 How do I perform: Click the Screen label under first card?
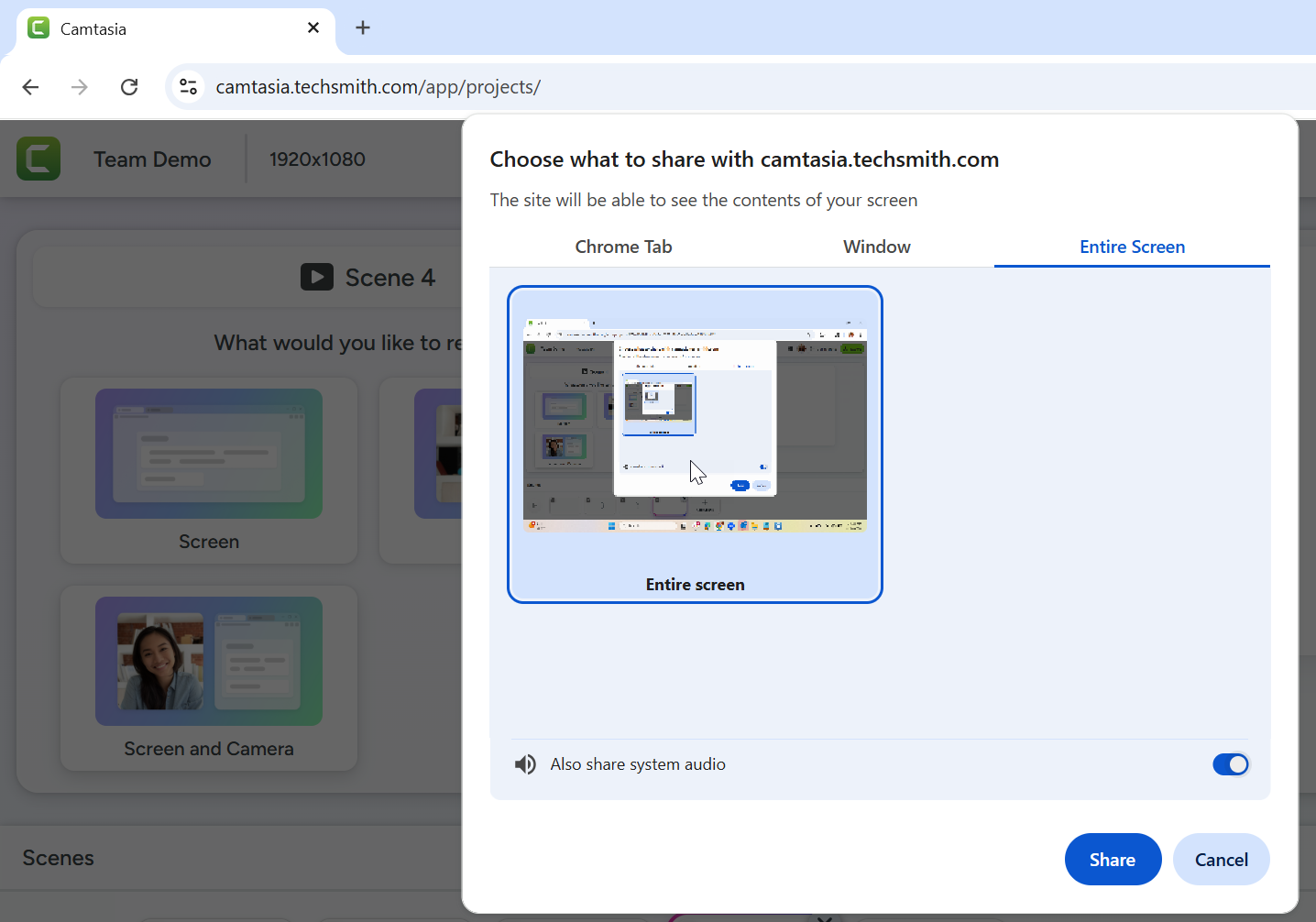pyautogui.click(x=209, y=542)
